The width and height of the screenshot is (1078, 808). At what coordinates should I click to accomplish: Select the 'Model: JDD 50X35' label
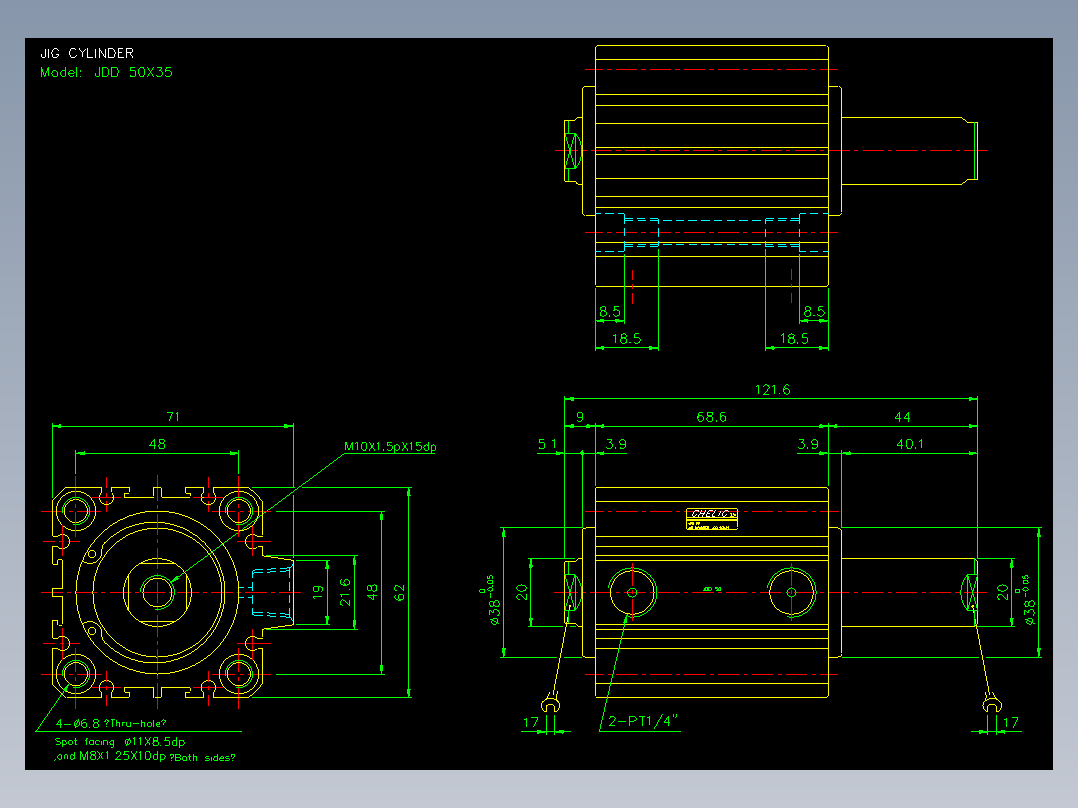[106, 72]
